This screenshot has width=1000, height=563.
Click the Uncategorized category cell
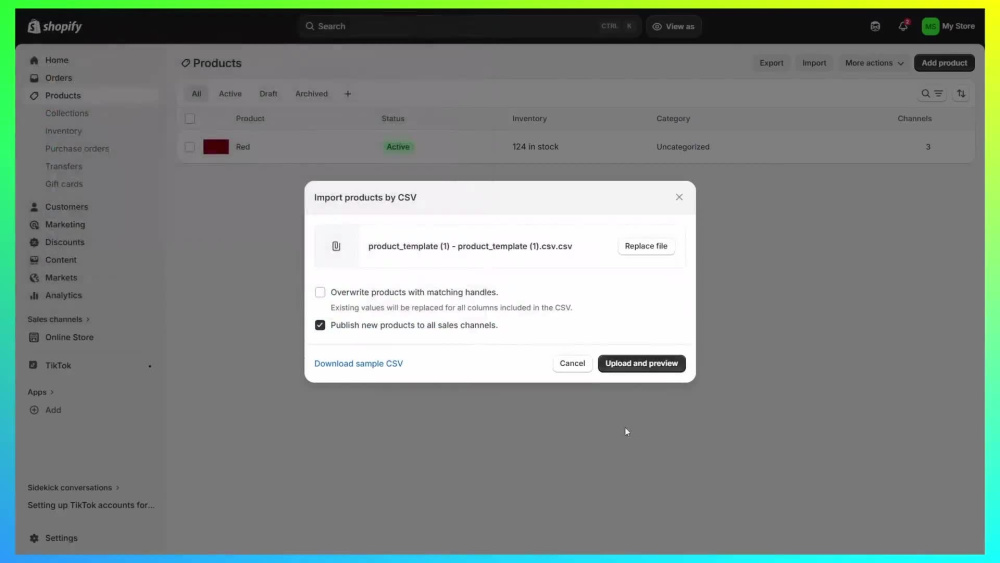pyautogui.click(x=683, y=147)
